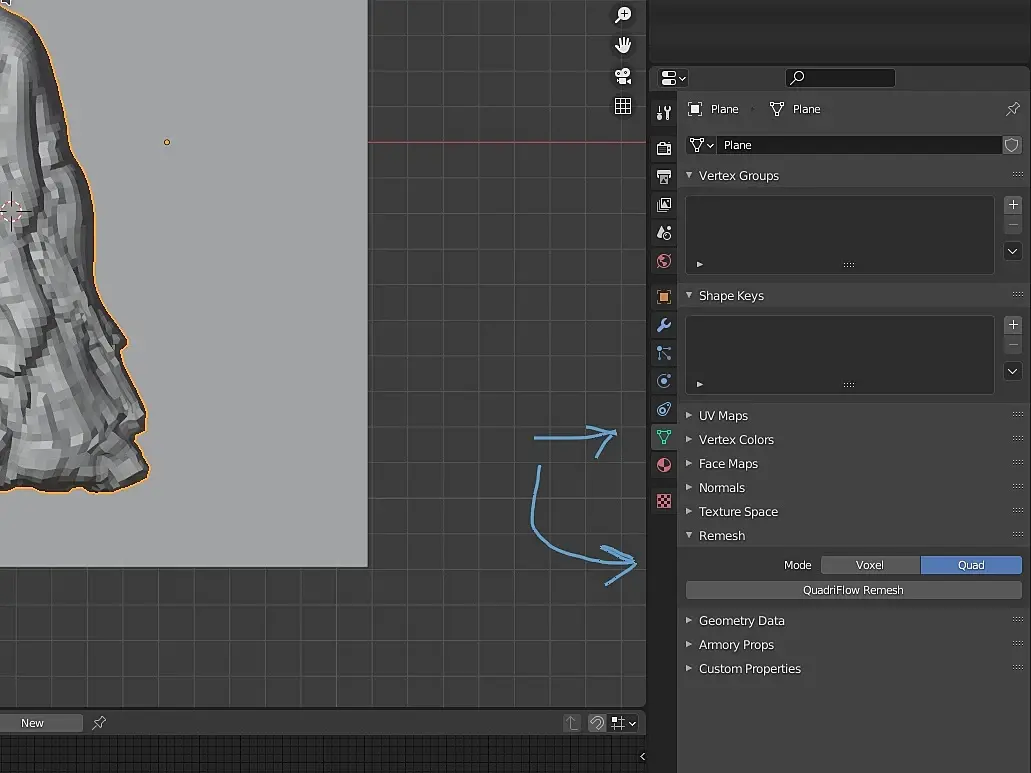Select Voxel remesh mode
The image size is (1031, 773).
click(870, 565)
